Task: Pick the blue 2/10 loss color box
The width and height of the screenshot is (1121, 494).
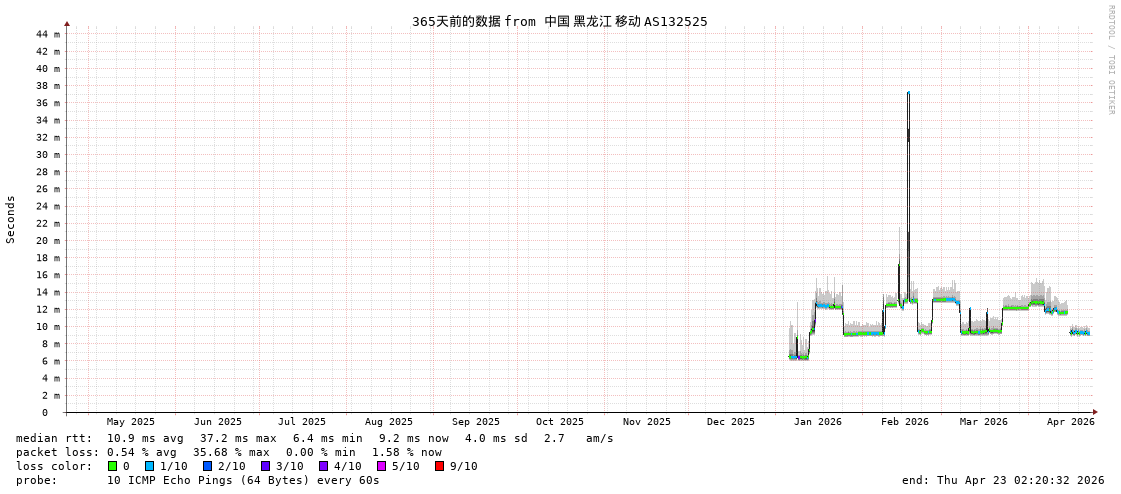Action: pos(207,466)
